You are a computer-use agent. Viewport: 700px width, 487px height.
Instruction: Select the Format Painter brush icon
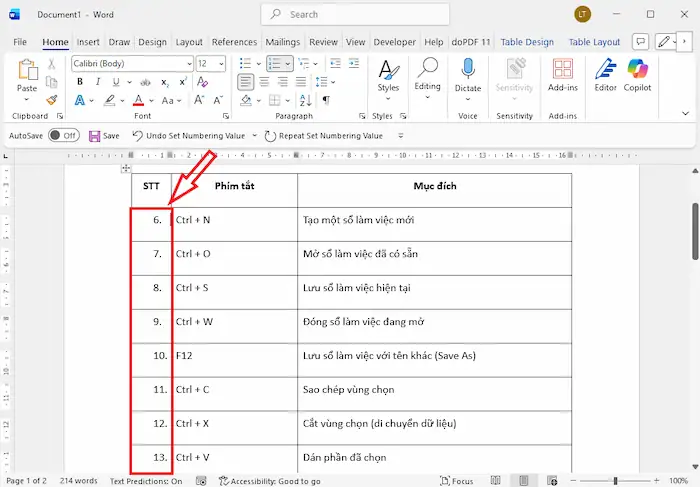coord(52,100)
